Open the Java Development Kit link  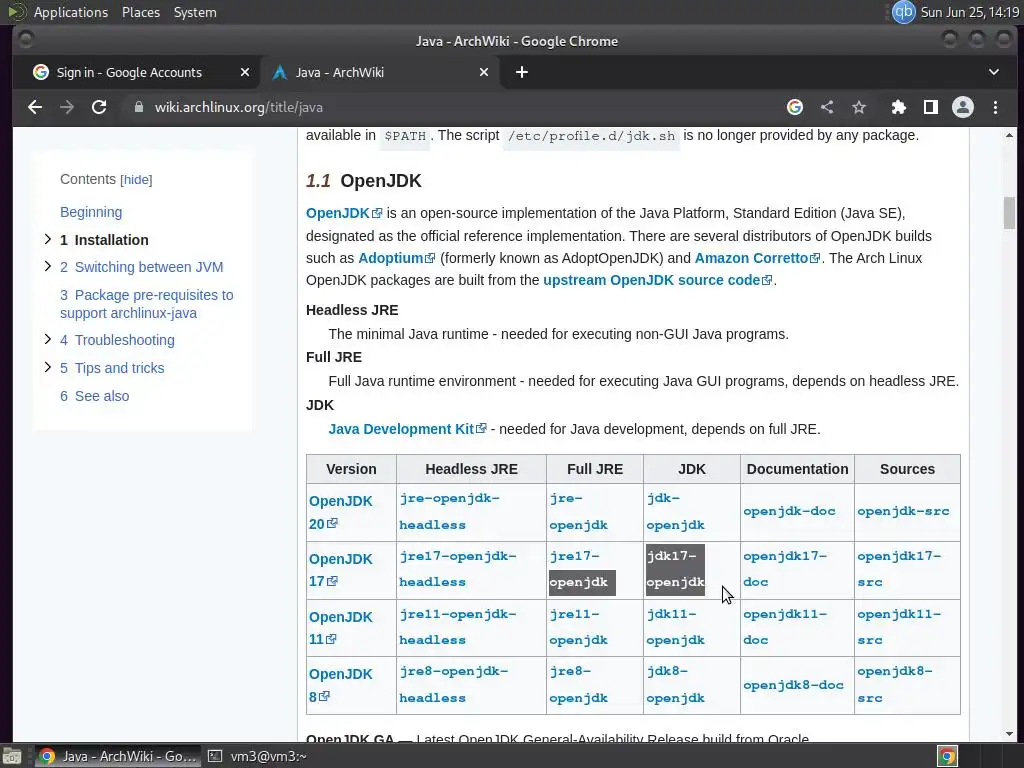pyautogui.click(x=407, y=429)
